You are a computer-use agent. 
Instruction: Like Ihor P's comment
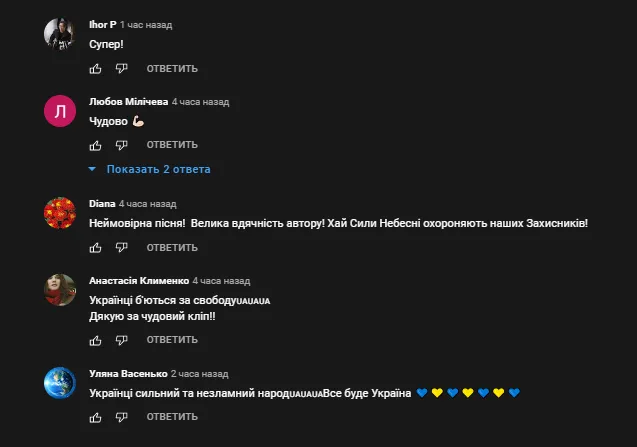coord(96,69)
